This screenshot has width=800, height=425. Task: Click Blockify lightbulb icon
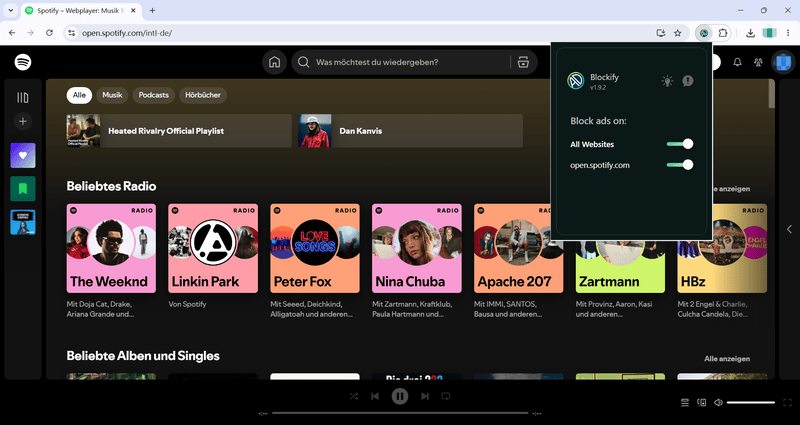tap(667, 81)
